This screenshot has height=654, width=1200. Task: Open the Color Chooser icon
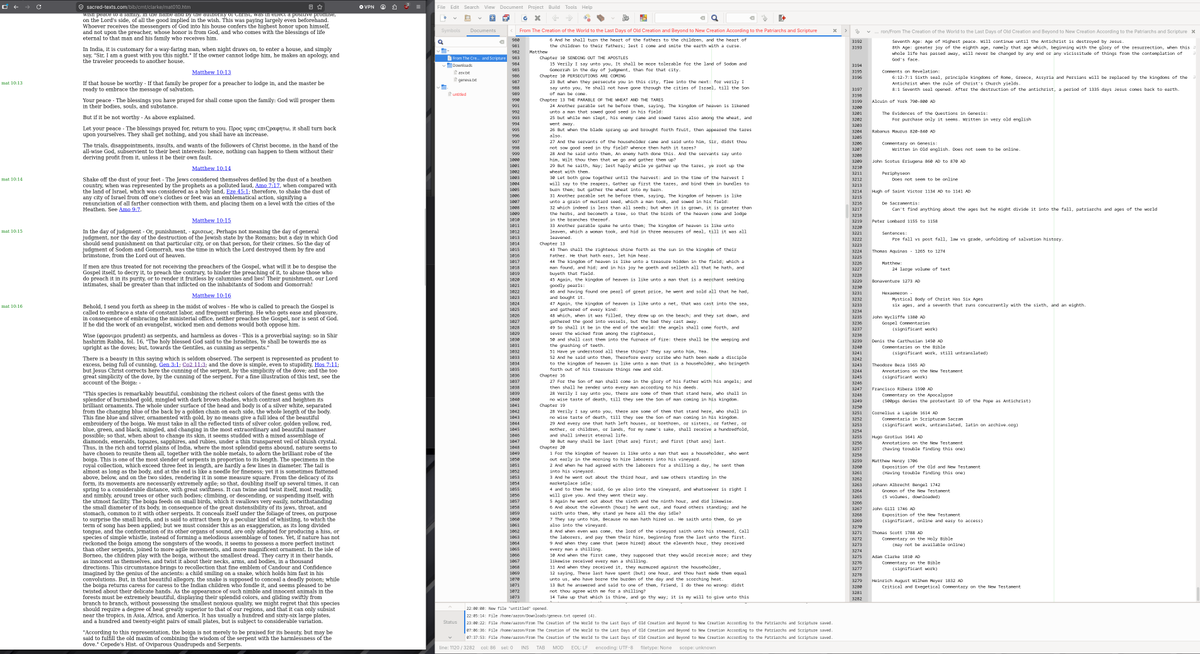click(x=643, y=17)
